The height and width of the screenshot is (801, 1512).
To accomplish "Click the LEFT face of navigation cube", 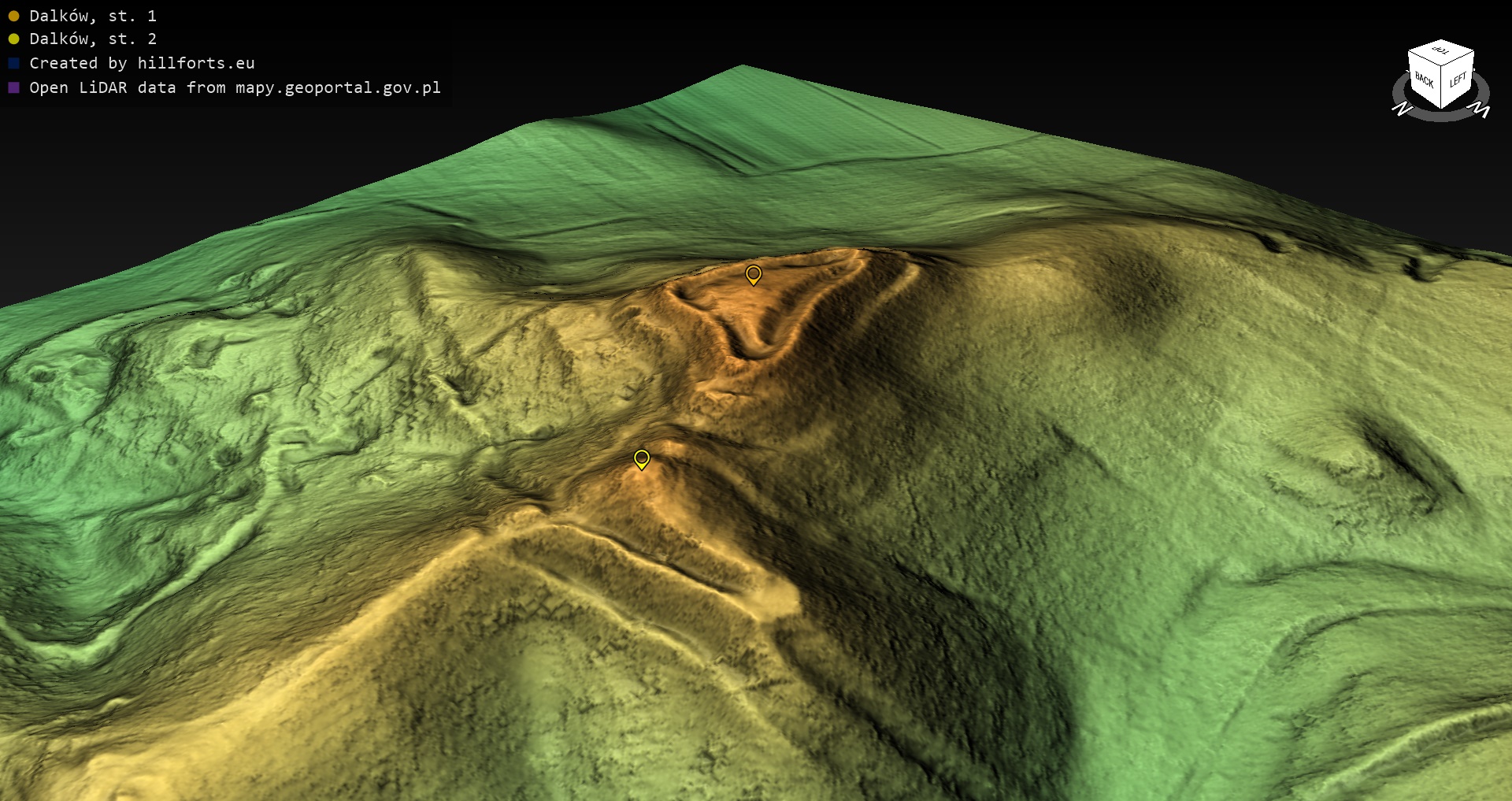I will [1458, 80].
